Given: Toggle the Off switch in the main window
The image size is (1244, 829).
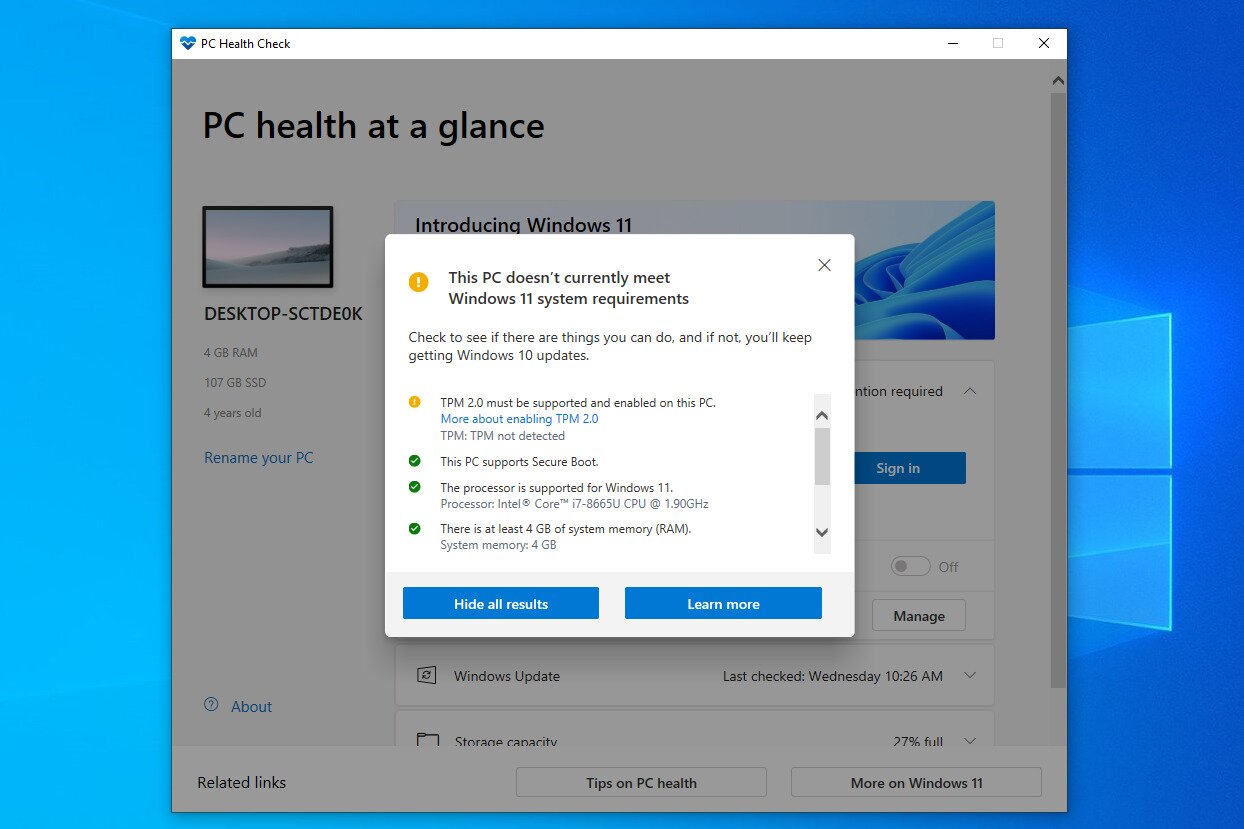Looking at the screenshot, I should [x=910, y=566].
